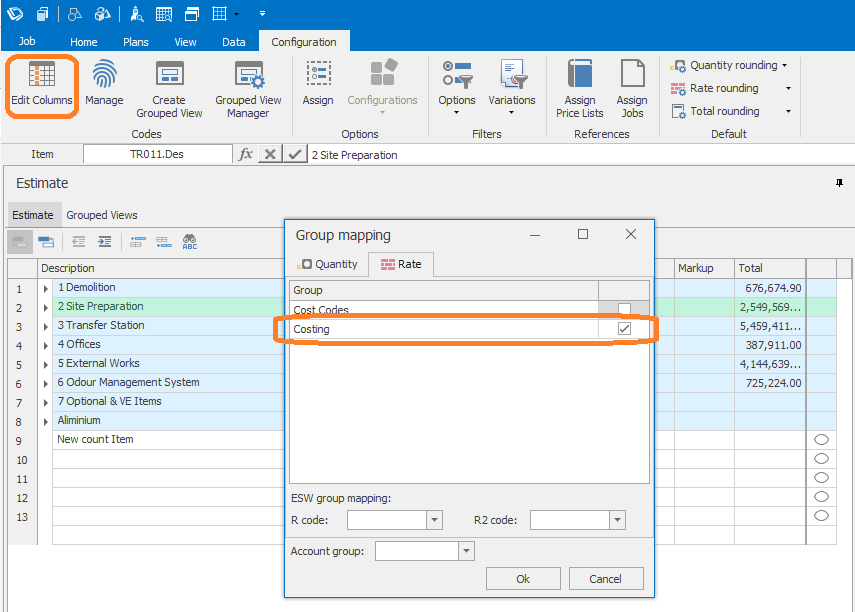This screenshot has width=855, height=612.
Task: Switch to the Quantity tab
Action: point(328,264)
